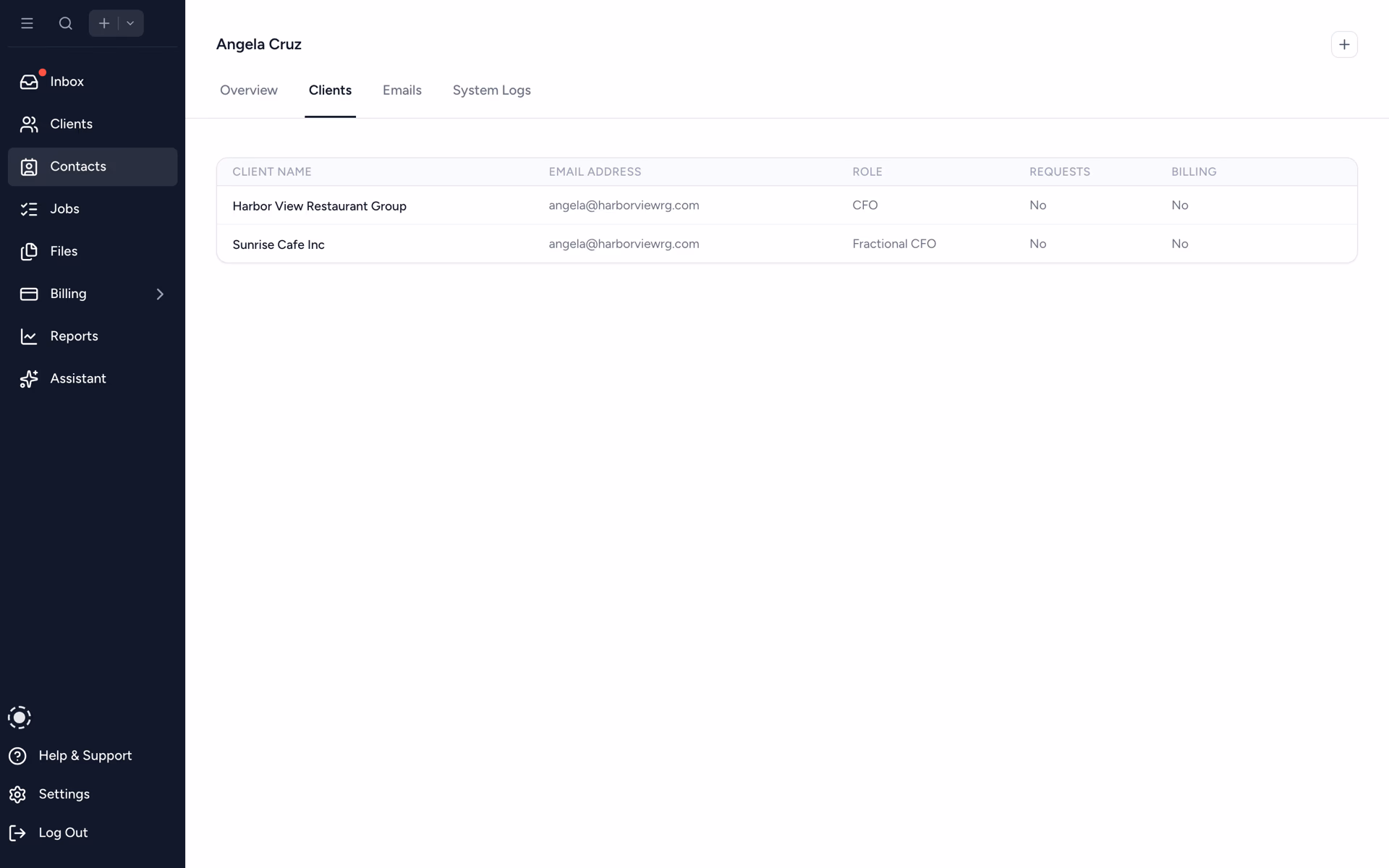Click email in Harbor View Restaurant Group row
The image size is (1389, 868).
[624, 205]
